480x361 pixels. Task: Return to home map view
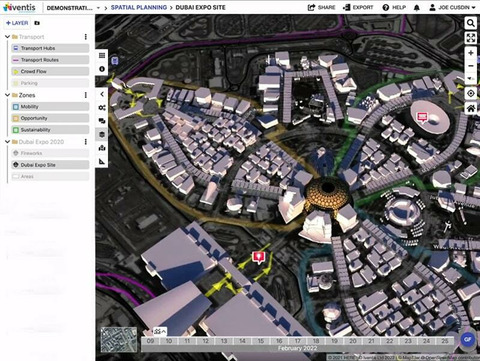[x=471, y=108]
